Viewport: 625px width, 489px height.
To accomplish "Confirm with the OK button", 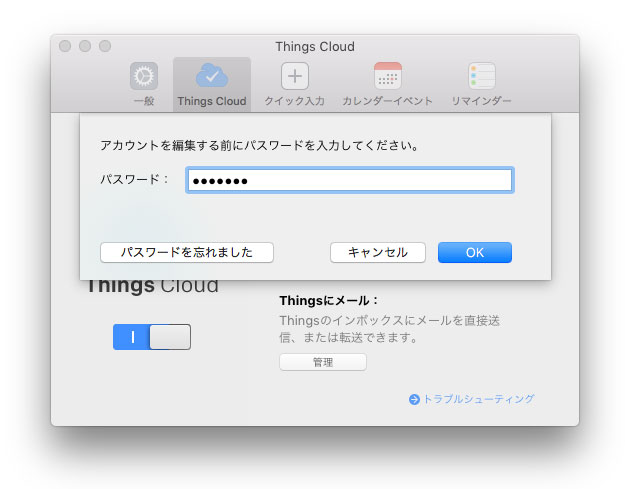I will [475, 252].
